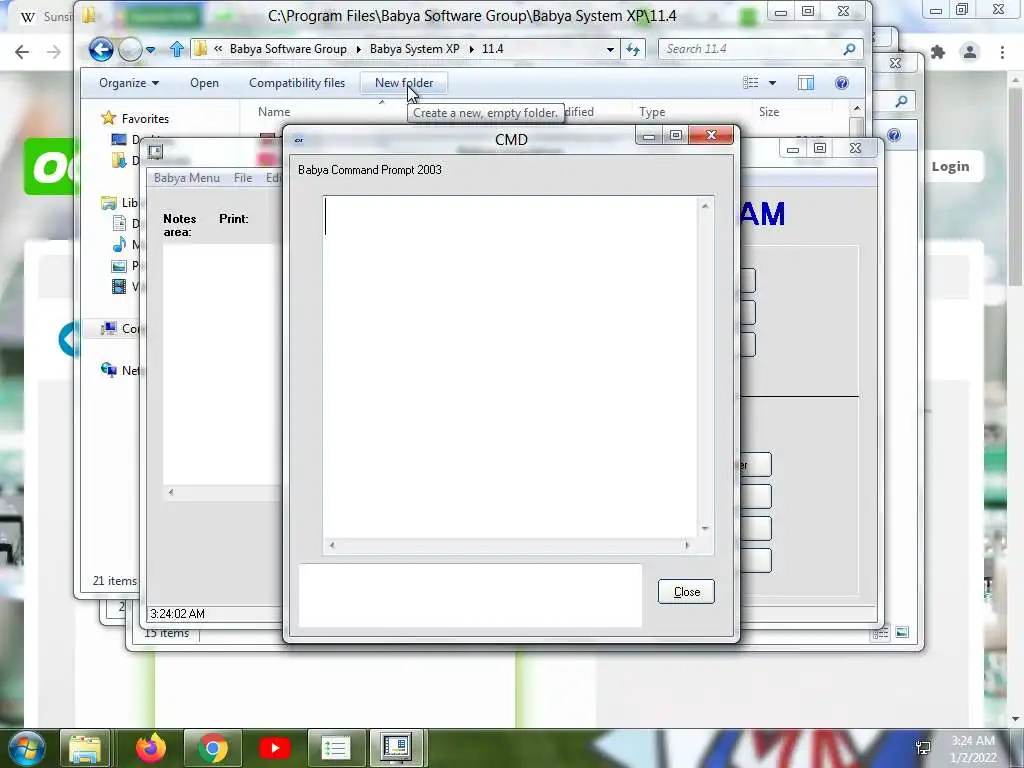1024x768 pixels.
Task: Click the Babya program taskbar icon
Action: coord(396,748)
